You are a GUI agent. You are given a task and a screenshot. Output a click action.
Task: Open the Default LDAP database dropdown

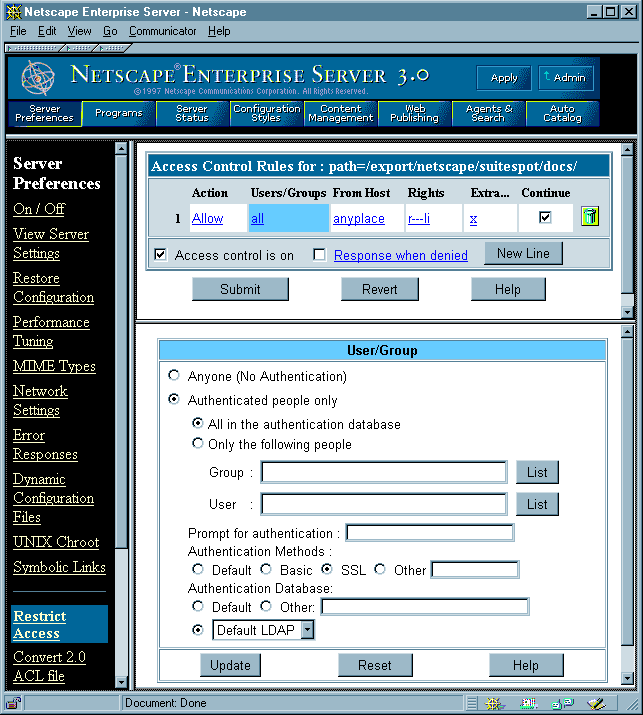pyautogui.click(x=308, y=630)
